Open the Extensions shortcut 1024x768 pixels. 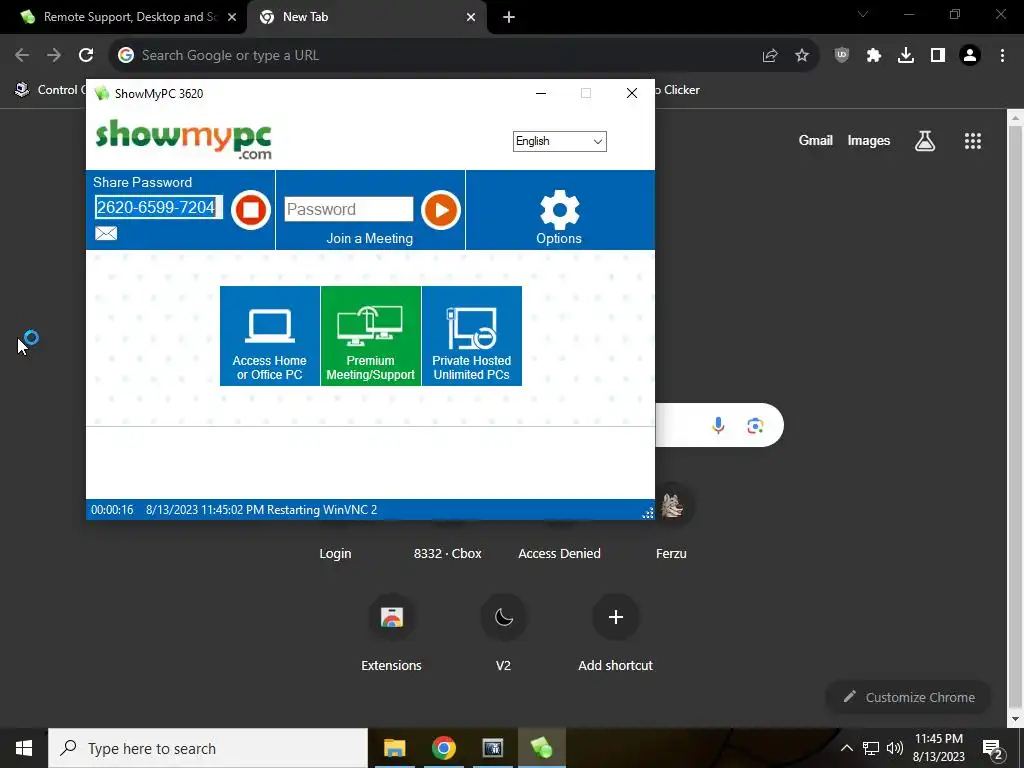(x=392, y=633)
